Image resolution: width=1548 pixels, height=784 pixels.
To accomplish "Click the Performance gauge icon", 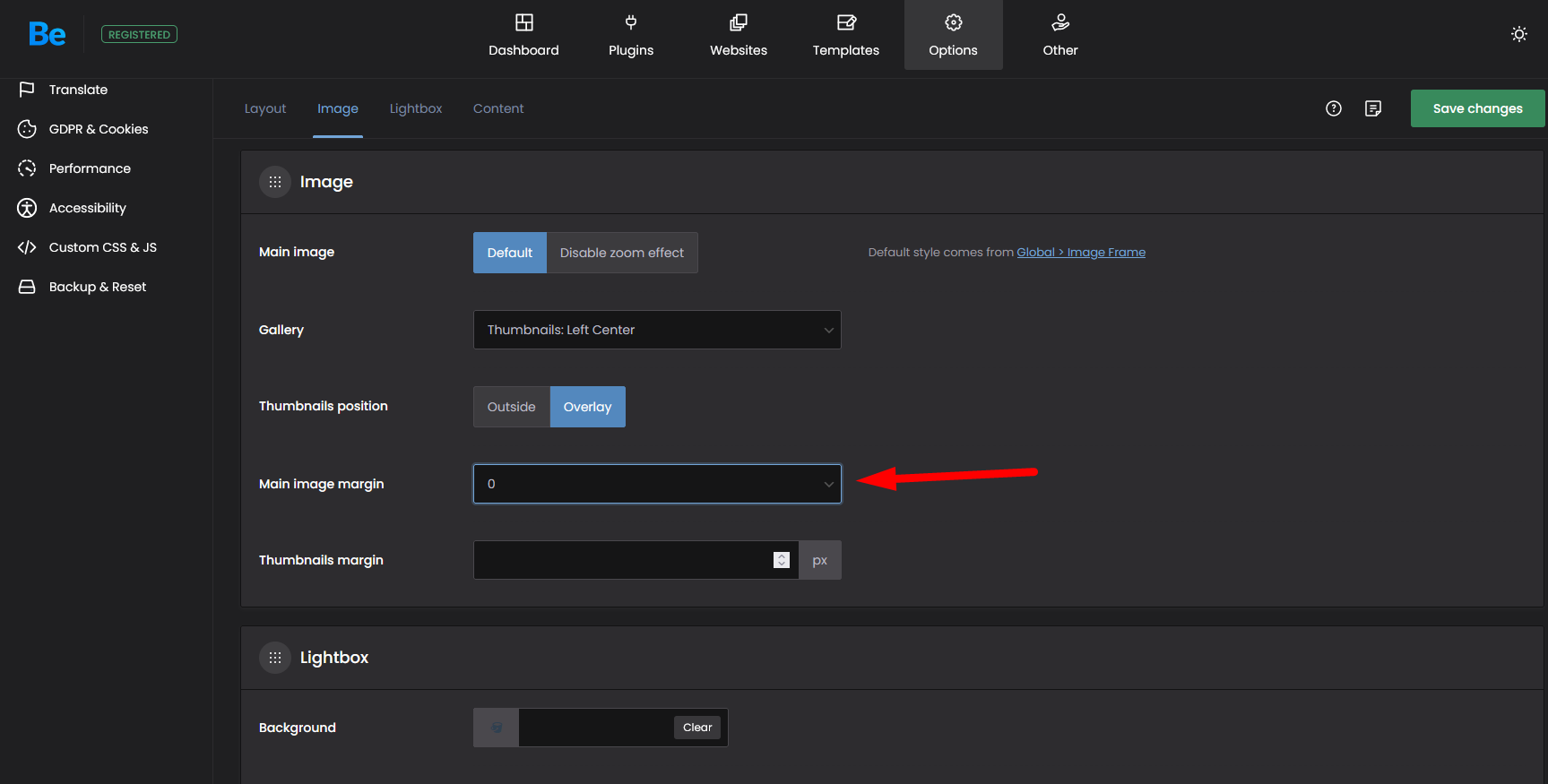I will pos(27,168).
